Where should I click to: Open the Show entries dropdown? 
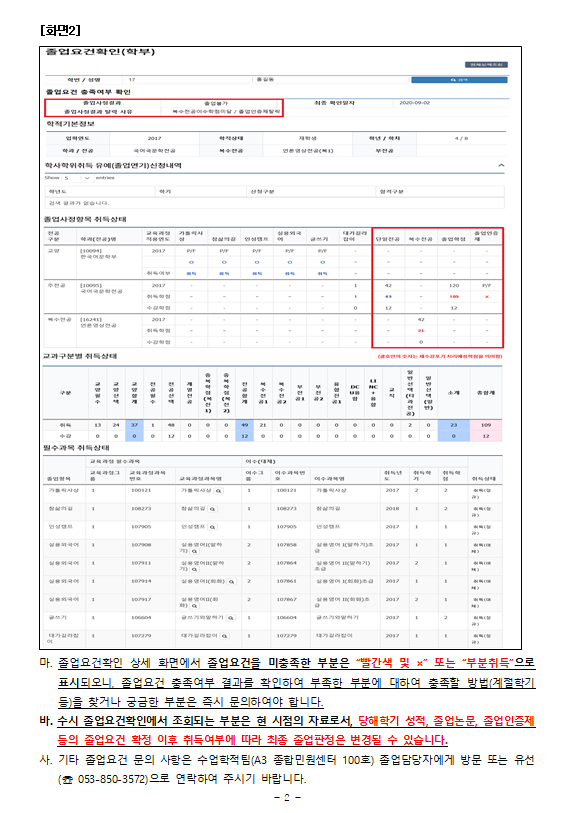click(x=77, y=178)
